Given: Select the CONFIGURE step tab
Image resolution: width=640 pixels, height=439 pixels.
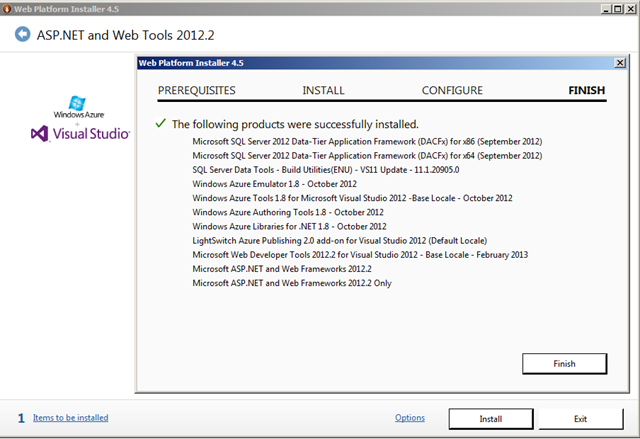Looking at the screenshot, I should (452, 90).
